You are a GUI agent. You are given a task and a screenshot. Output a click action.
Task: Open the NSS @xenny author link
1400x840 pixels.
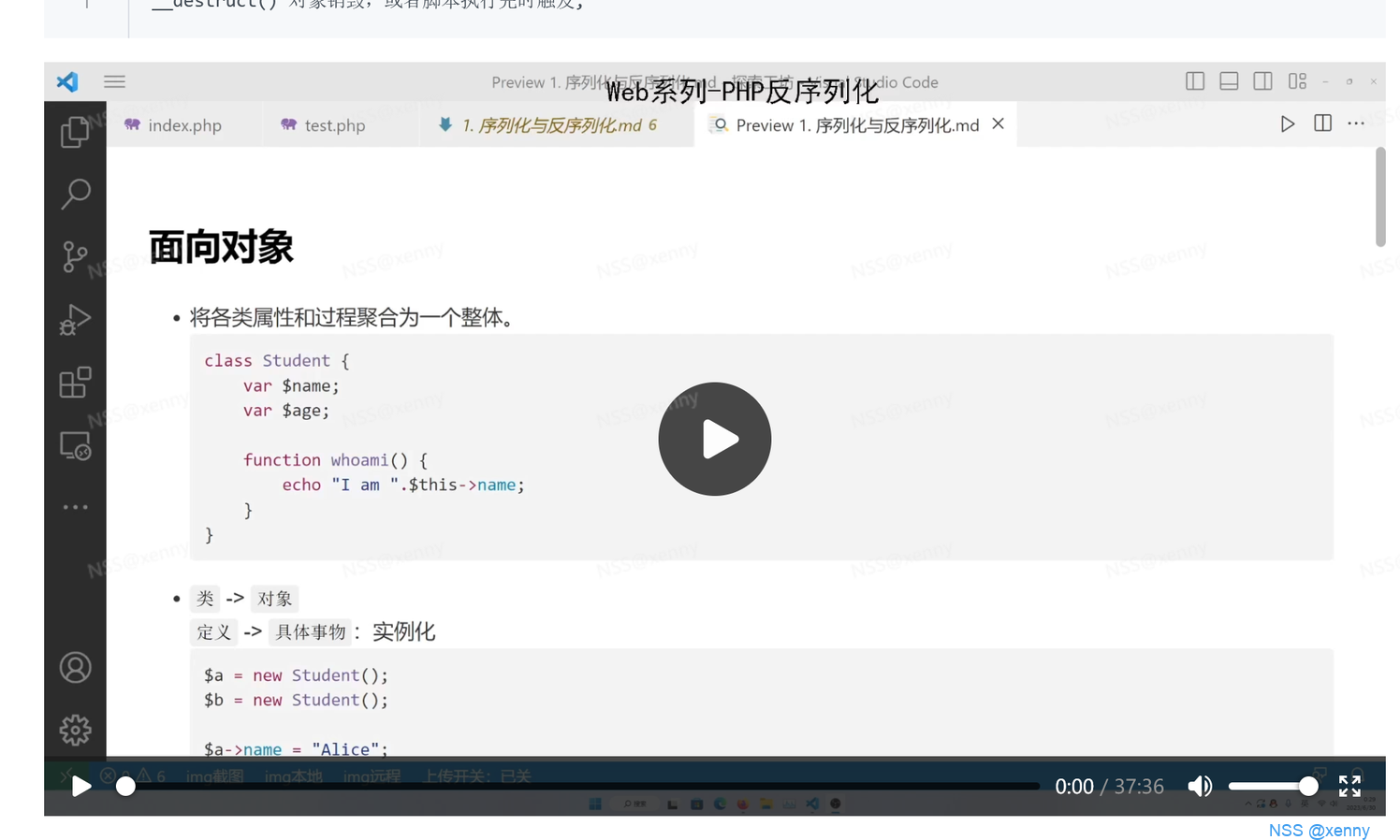[x=1319, y=831]
